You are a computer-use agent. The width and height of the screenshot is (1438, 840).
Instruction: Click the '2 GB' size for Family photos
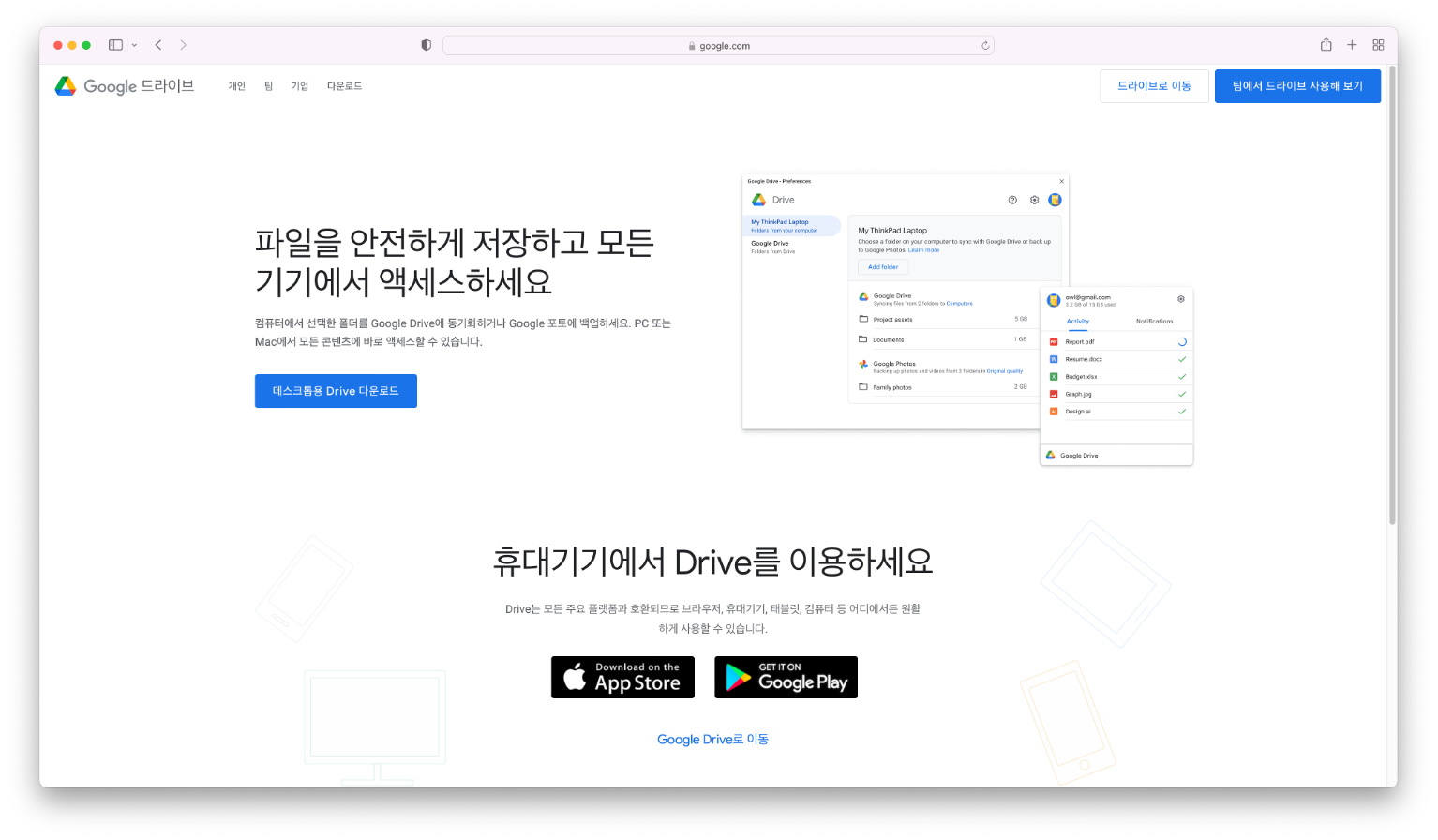1021,386
